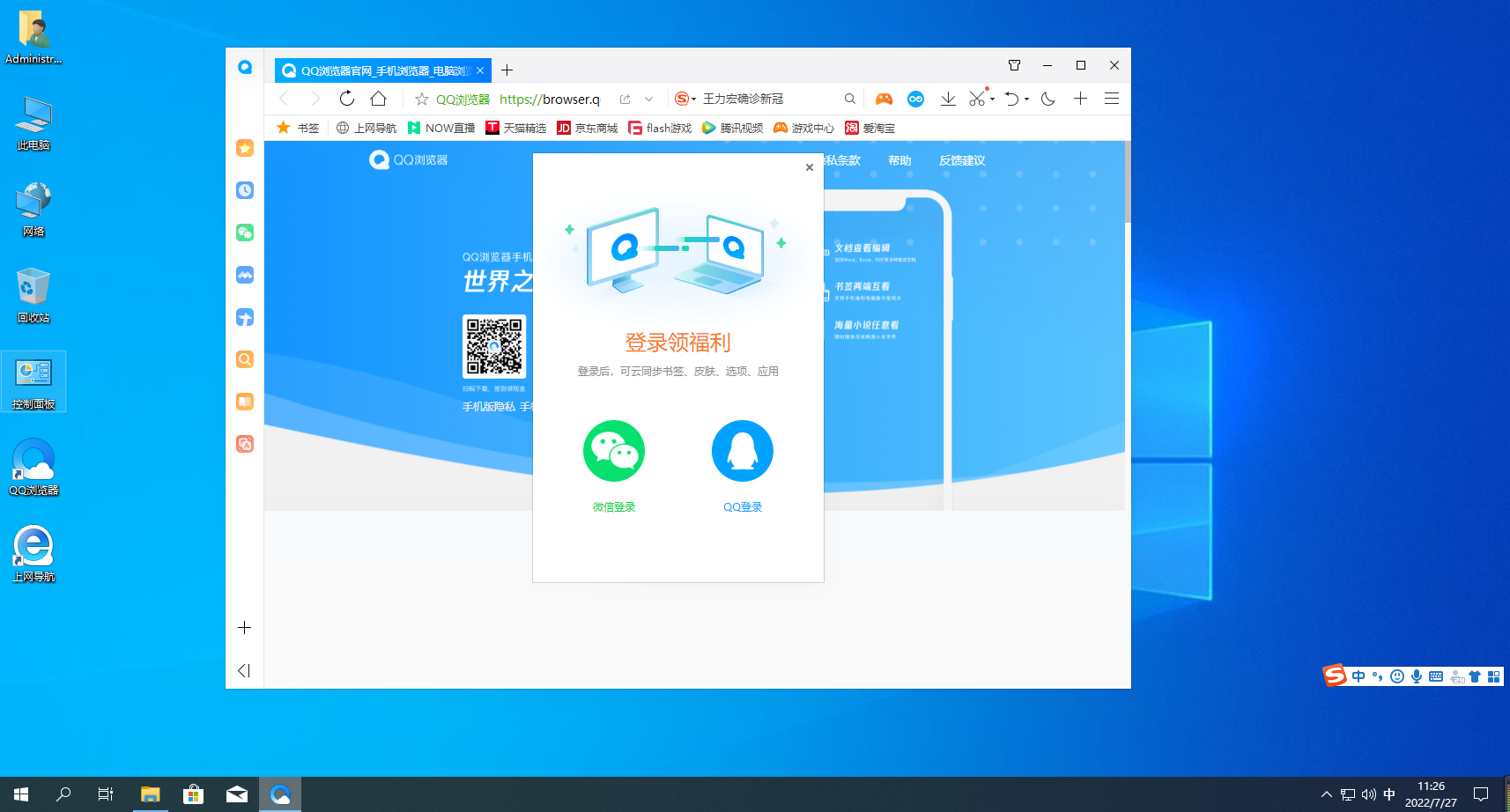The height and width of the screenshot is (812, 1510).
Task: Go to the browser home page
Action: click(379, 99)
